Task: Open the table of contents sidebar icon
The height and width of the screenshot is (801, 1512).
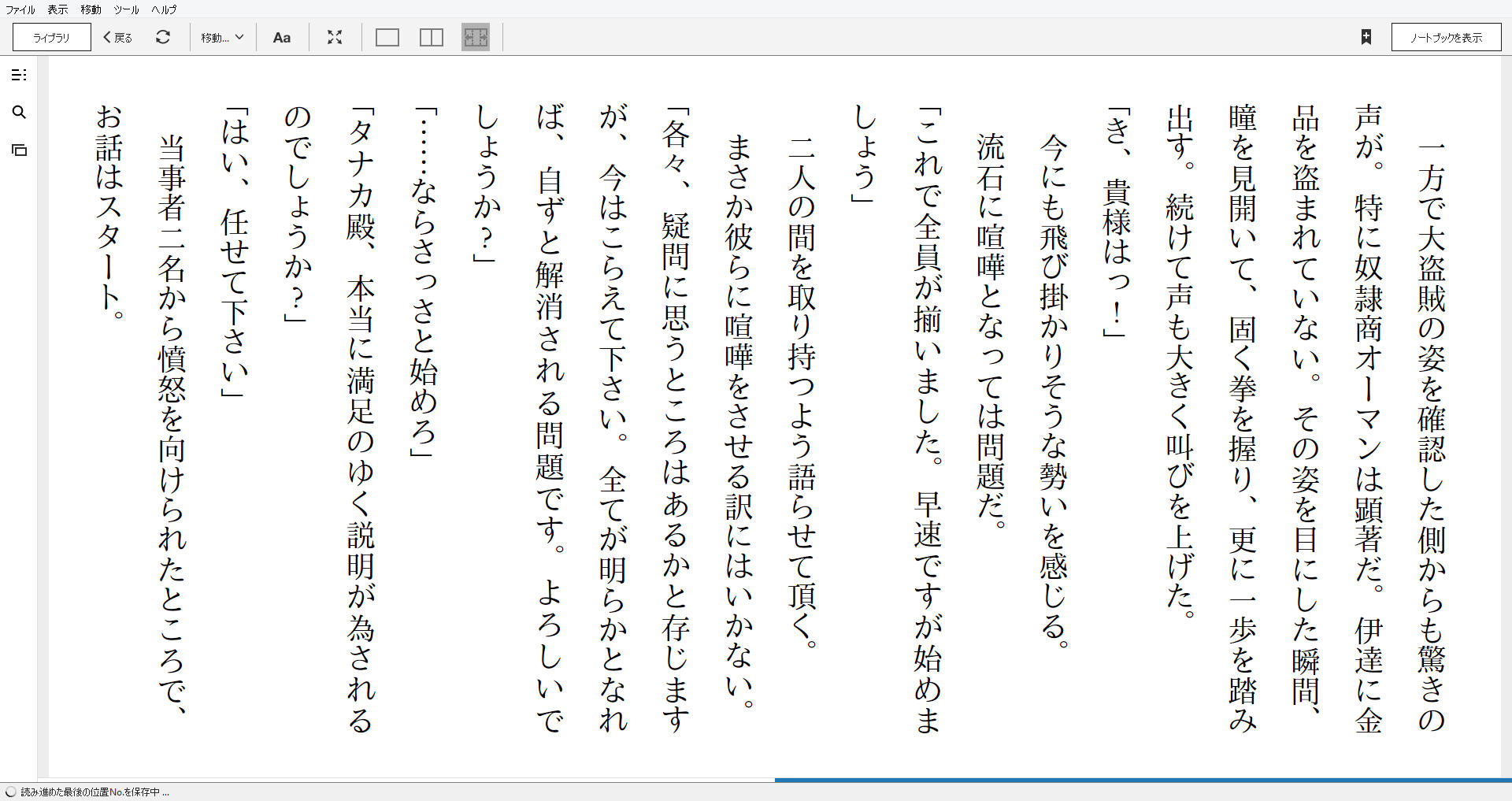Action: coord(20,75)
